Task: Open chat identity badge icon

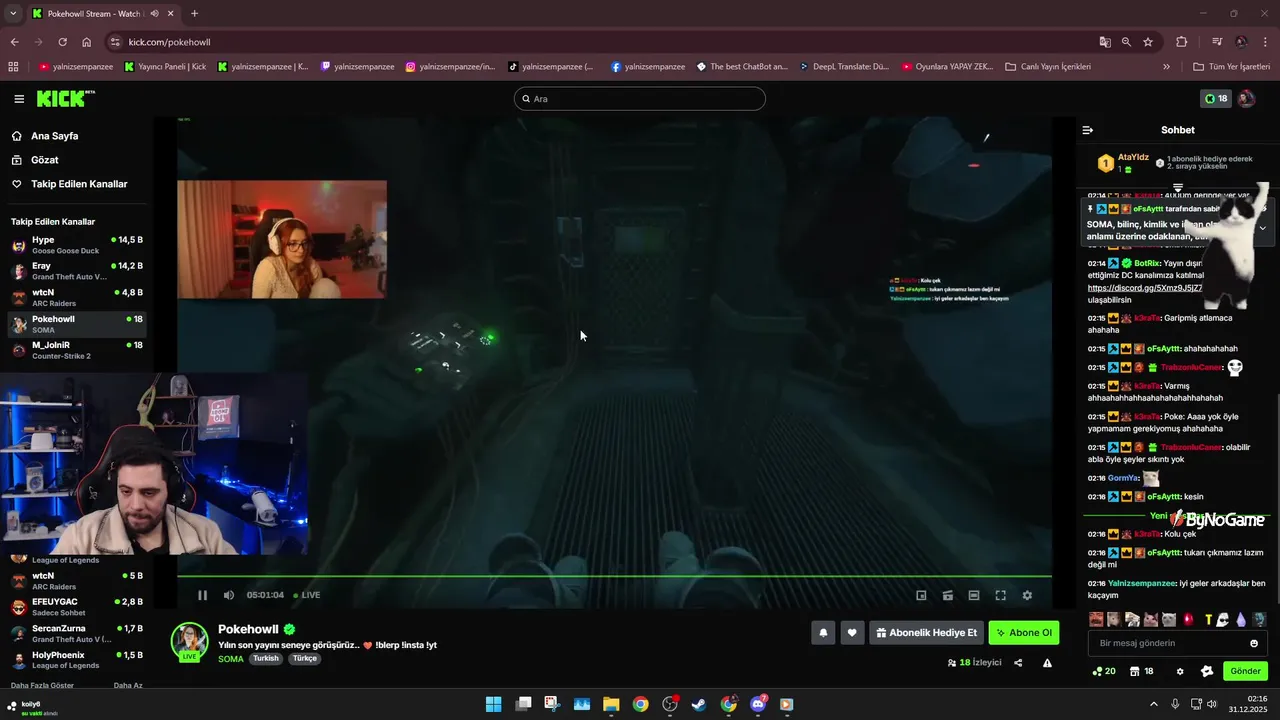Action: [x=1207, y=671]
